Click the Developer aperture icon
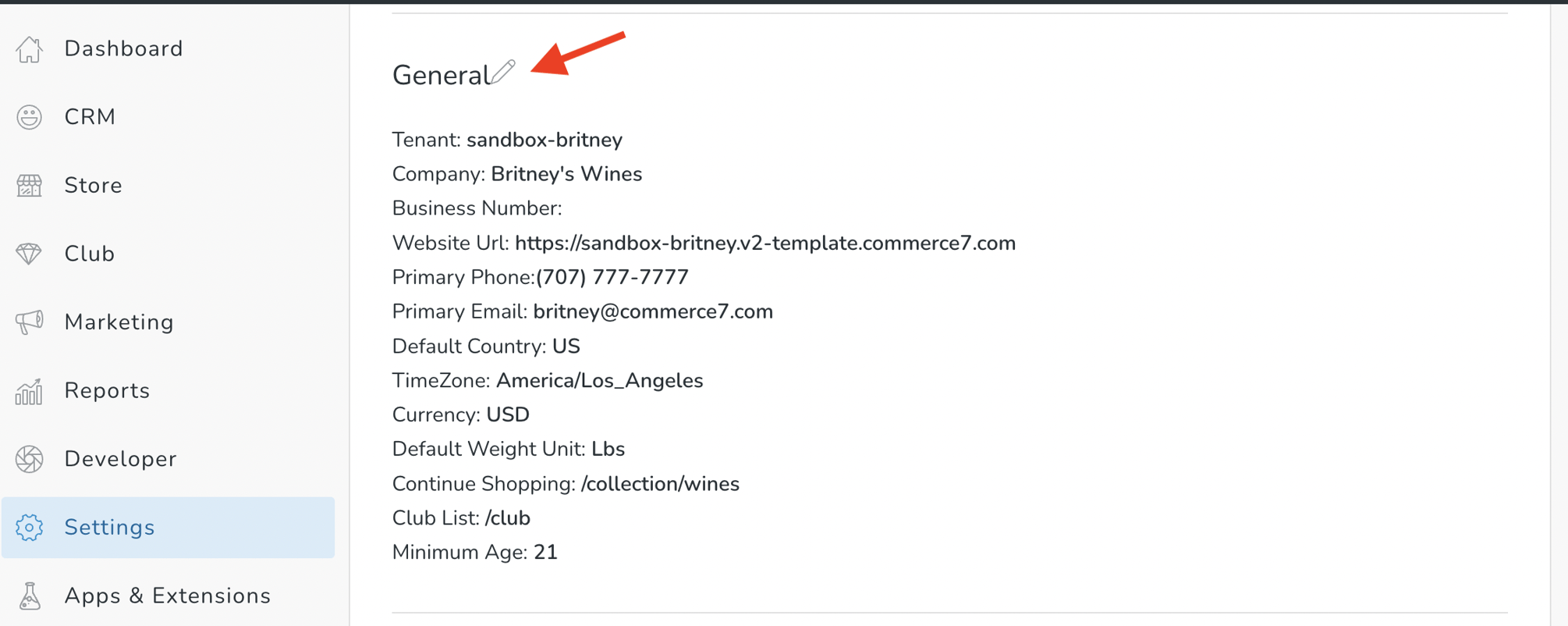1568x626 pixels. [x=30, y=459]
